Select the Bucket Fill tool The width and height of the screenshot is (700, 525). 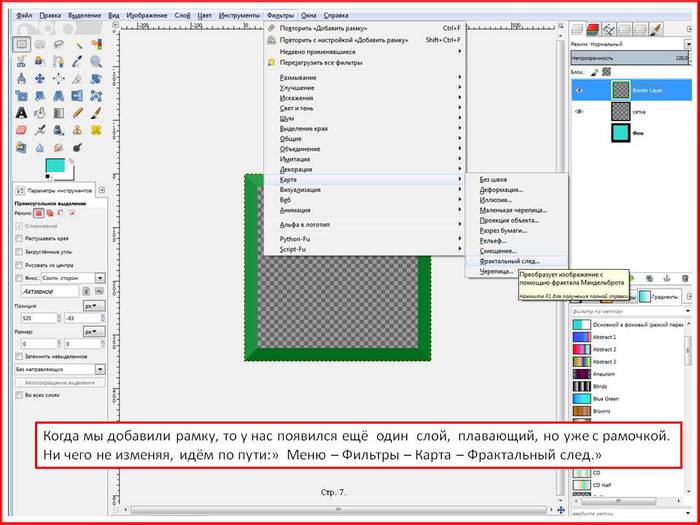click(x=40, y=113)
